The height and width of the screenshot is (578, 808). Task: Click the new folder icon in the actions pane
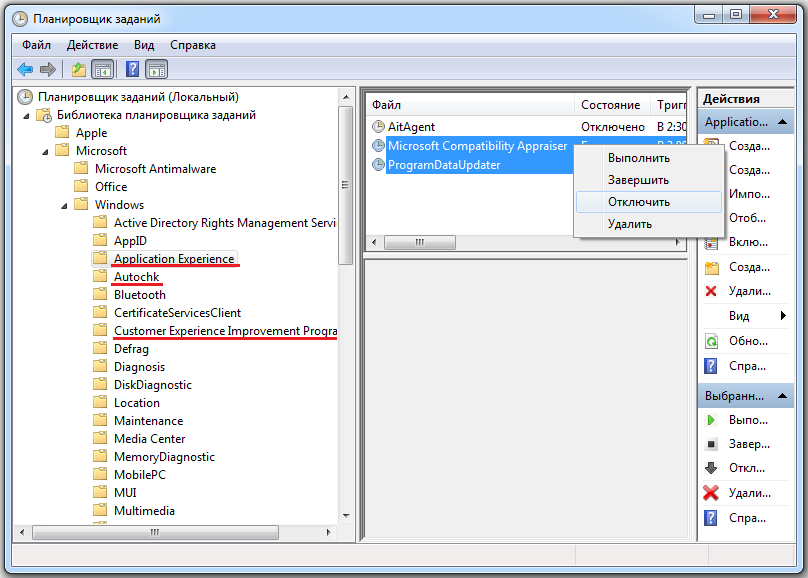coord(711,267)
